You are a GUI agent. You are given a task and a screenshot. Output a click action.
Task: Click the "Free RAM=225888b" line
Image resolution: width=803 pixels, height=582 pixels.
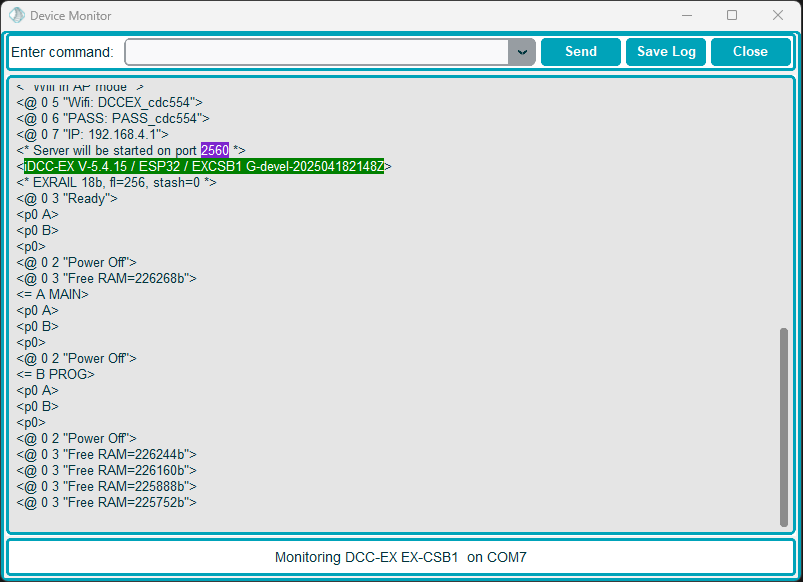point(107,486)
